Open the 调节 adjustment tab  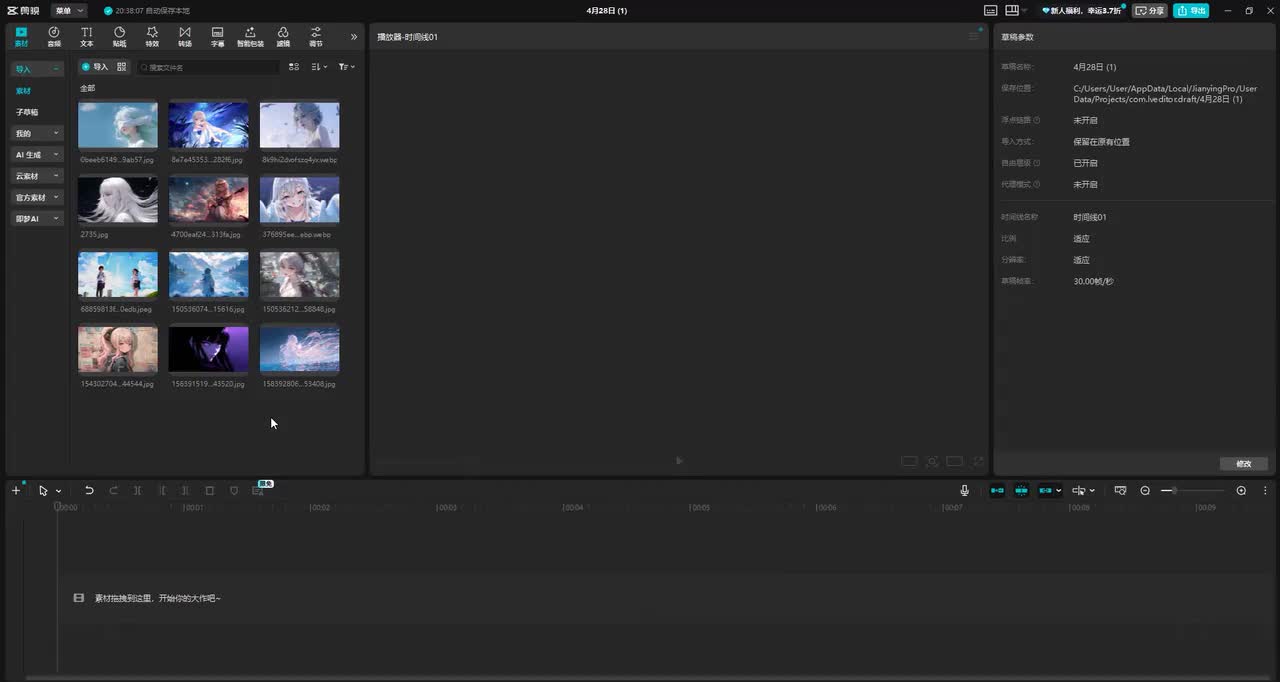point(316,37)
